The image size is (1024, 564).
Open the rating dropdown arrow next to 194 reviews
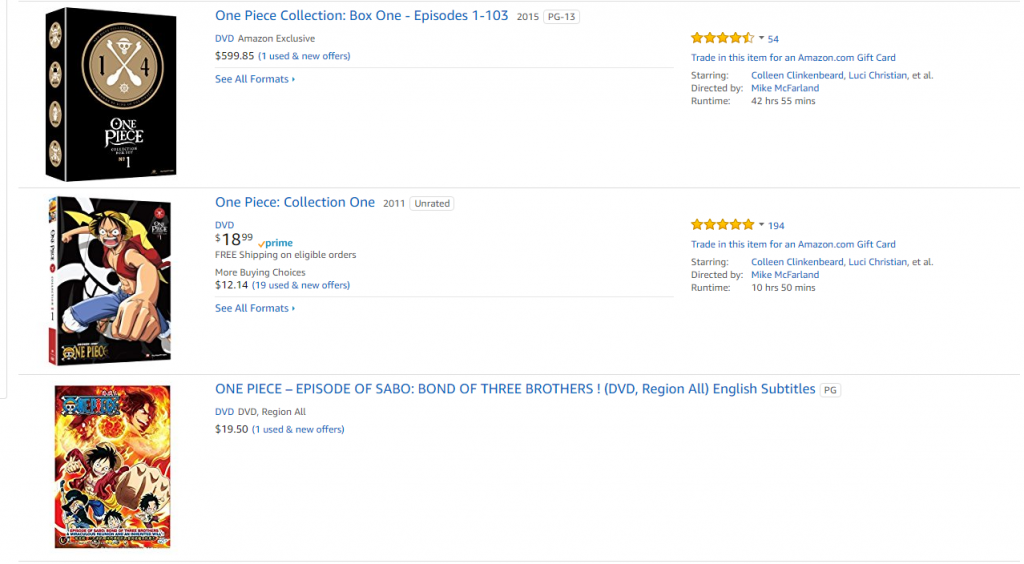(761, 225)
